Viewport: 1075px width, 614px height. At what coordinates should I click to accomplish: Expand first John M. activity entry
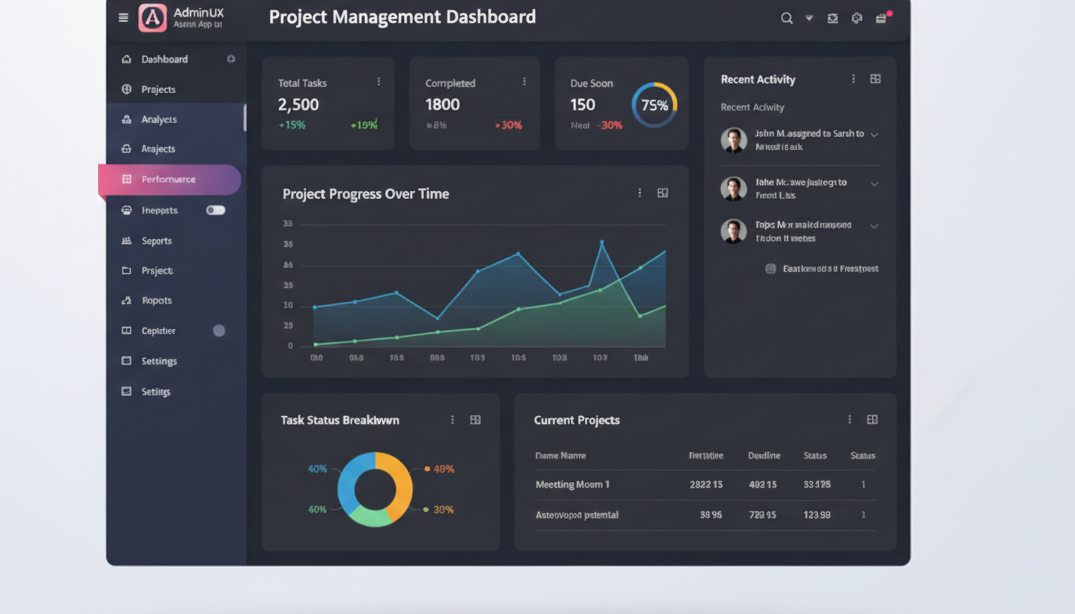[x=874, y=135]
